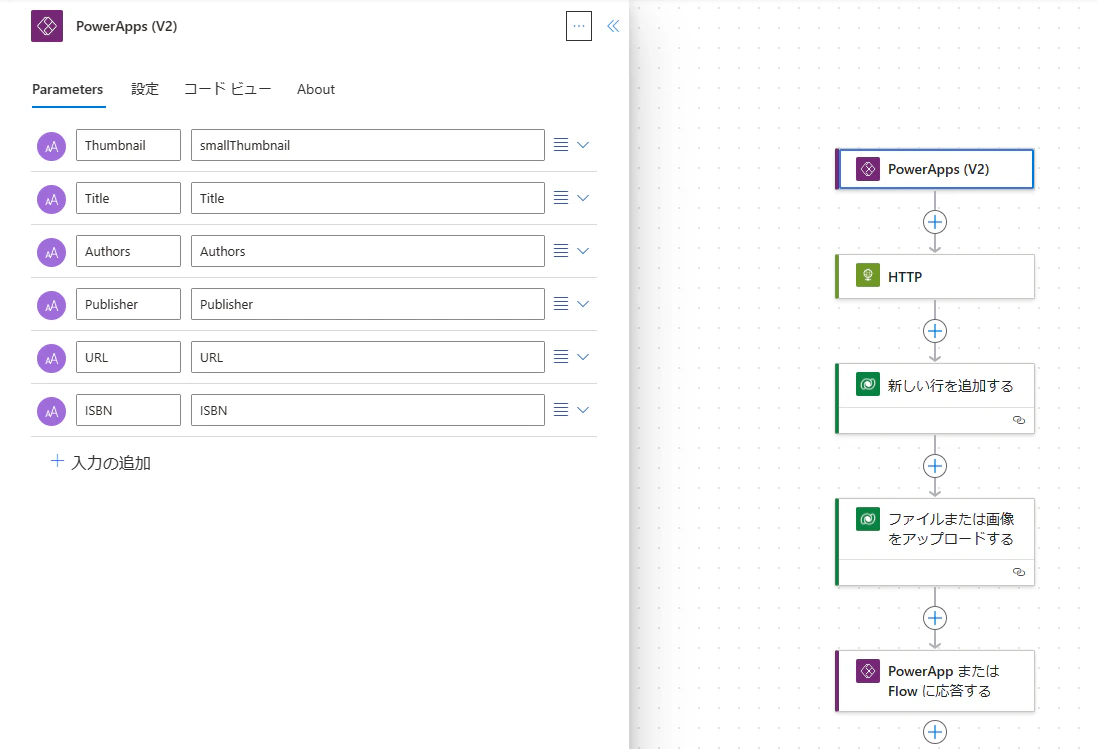The height and width of the screenshot is (749, 1097).
Task: Collapse the panel with double chevron
Action: 613,26
